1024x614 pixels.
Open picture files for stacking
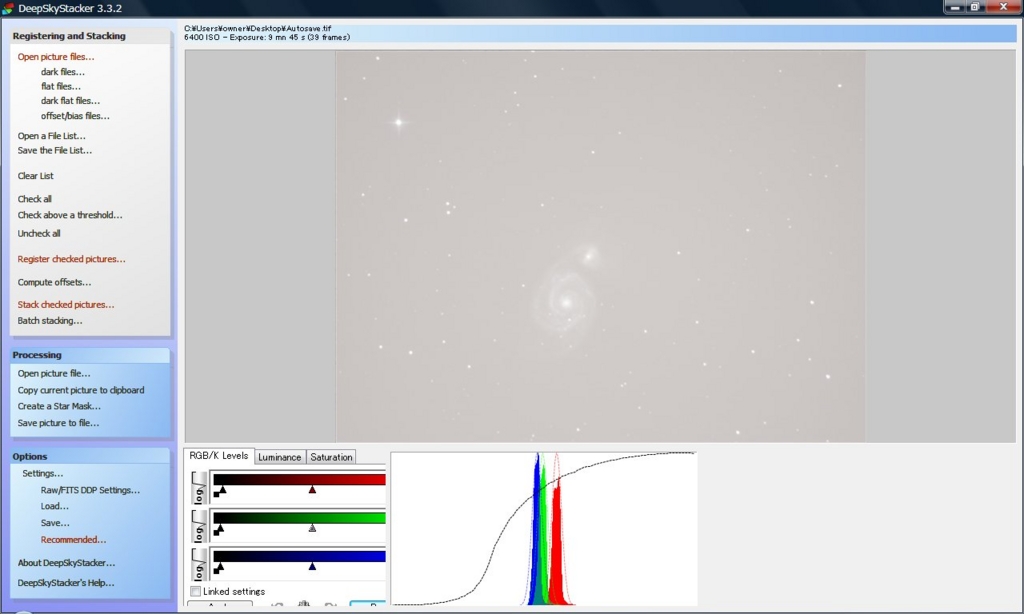point(56,57)
